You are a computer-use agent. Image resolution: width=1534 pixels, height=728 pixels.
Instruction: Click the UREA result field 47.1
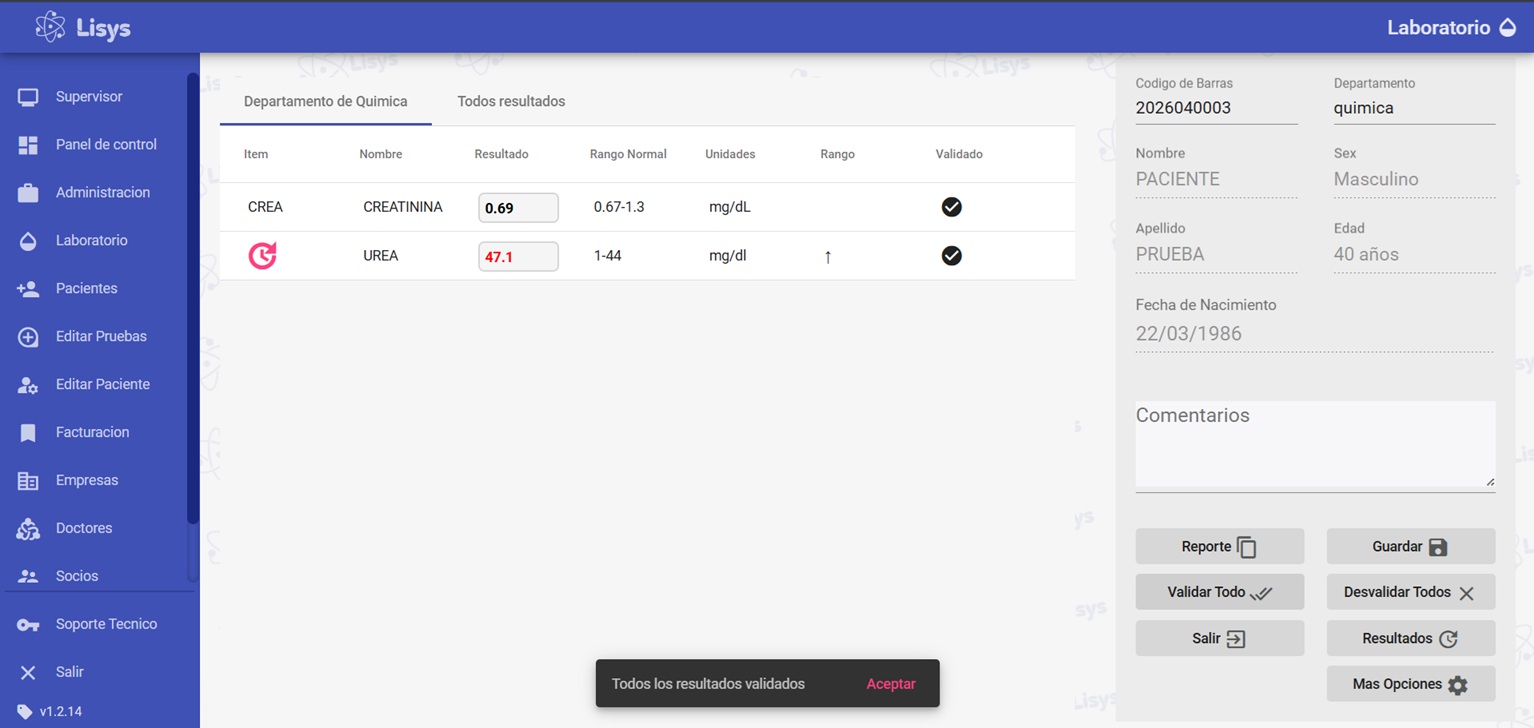518,257
